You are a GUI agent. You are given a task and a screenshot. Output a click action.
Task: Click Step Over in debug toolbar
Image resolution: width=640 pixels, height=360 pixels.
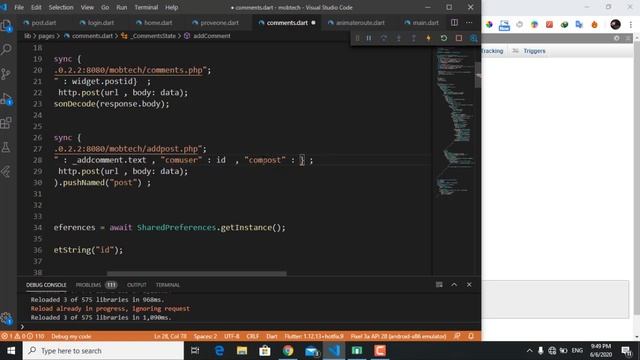click(x=384, y=38)
